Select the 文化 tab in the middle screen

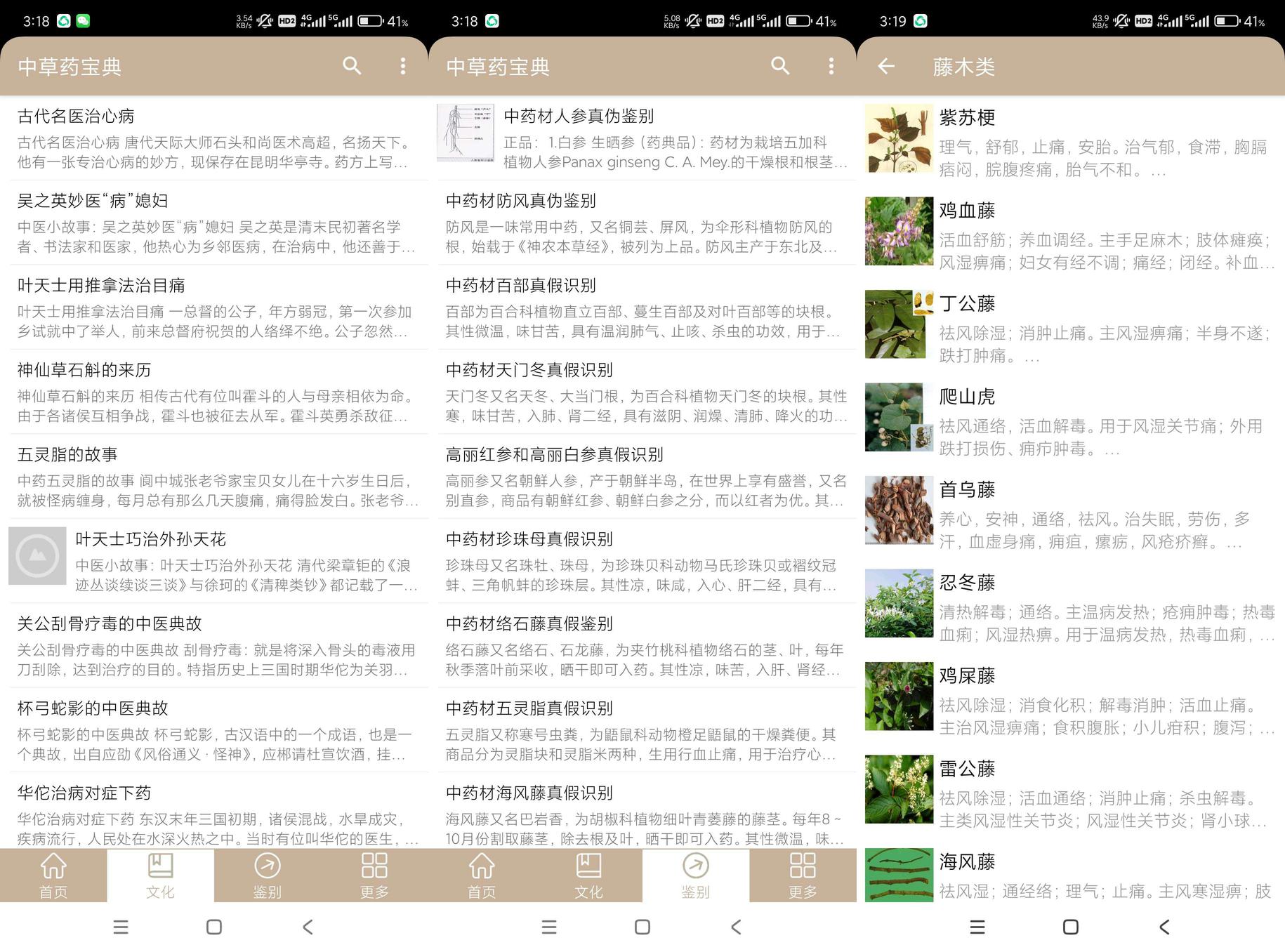tap(588, 875)
